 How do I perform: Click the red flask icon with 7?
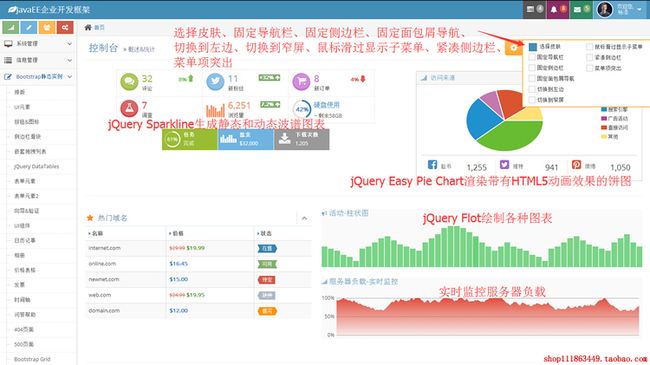[x=129, y=108]
